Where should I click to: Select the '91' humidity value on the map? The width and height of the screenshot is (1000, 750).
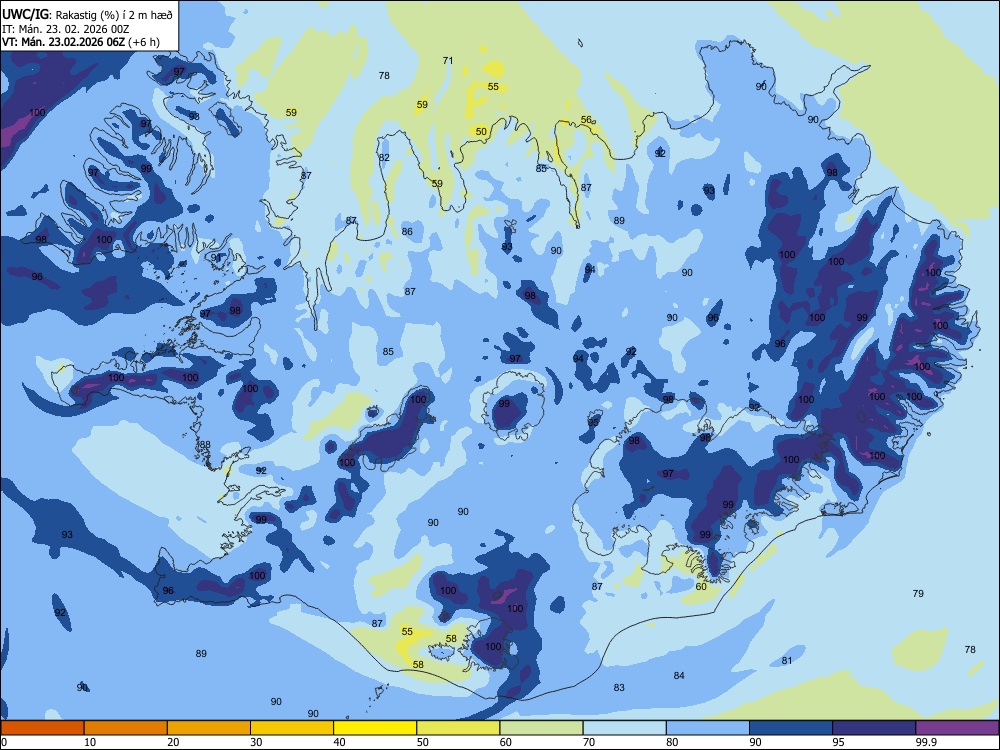(216, 257)
